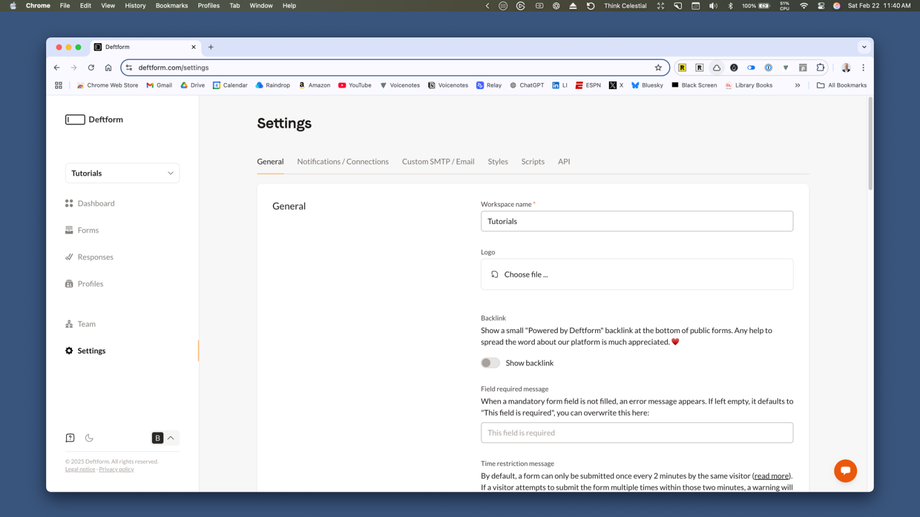Viewport: 920px width, 517px height.
Task: Switch to the Custom SMTP / Email tab
Action: 438,161
